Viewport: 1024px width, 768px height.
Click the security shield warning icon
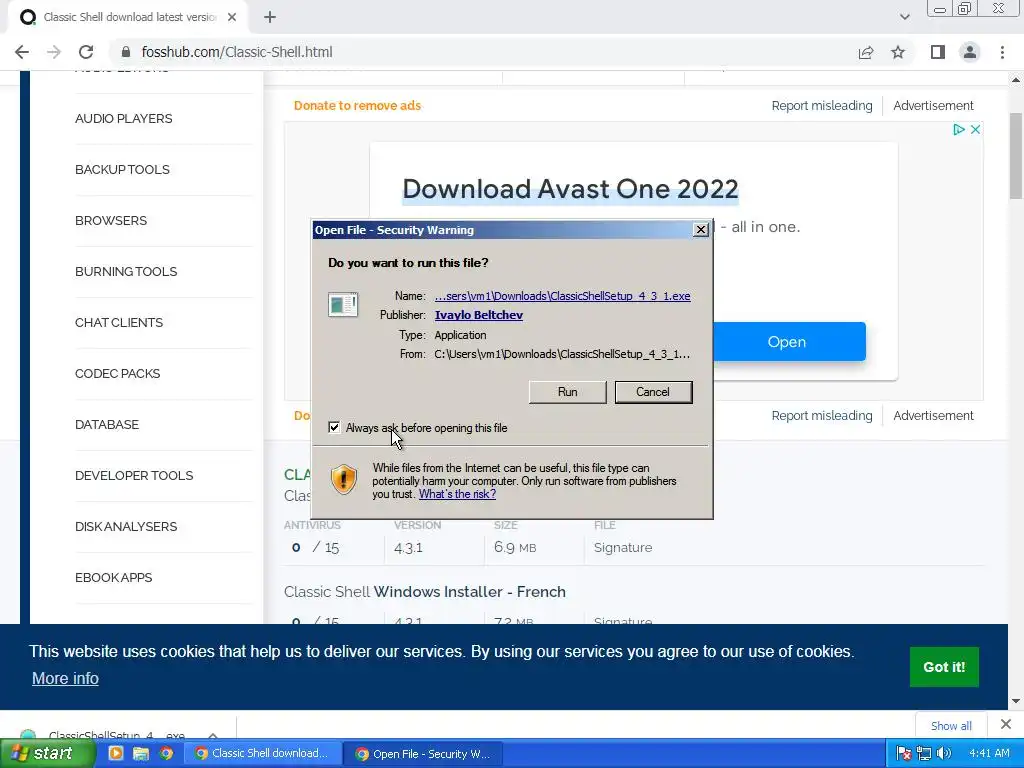coord(344,480)
